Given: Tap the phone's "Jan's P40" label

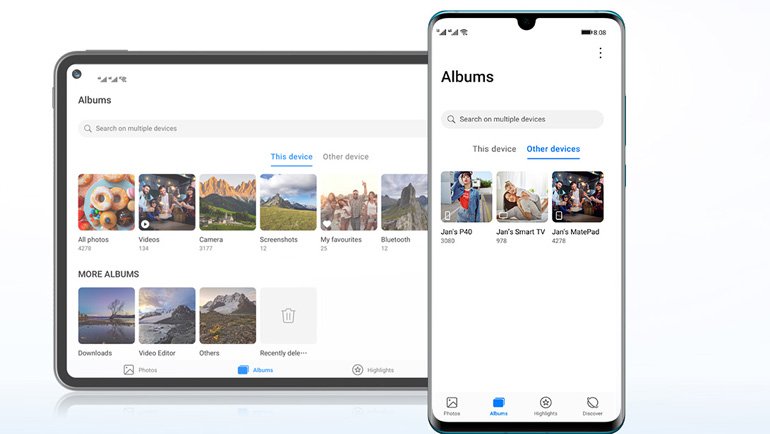Looking at the screenshot, I should point(456,232).
